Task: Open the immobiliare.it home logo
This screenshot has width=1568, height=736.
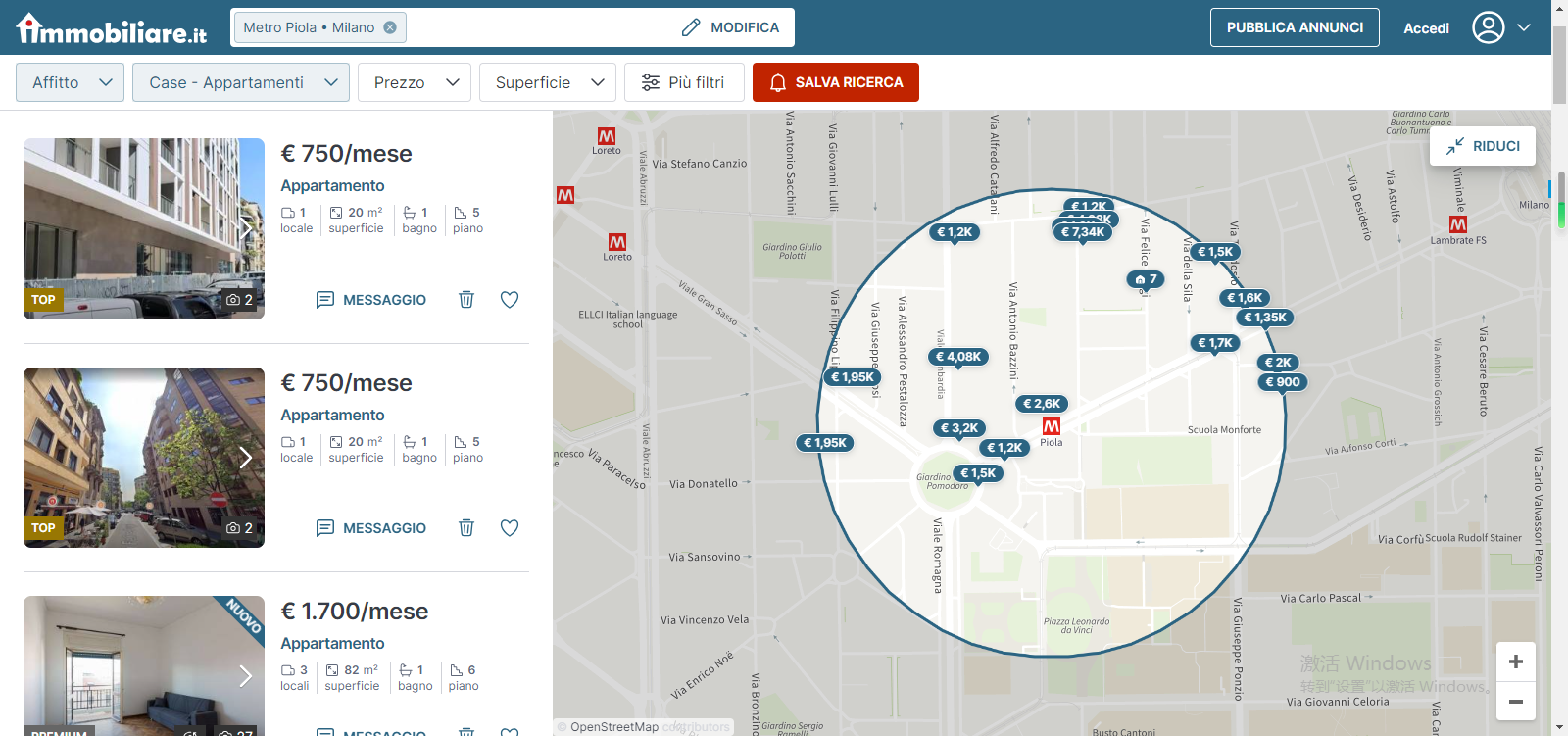Action: coord(112,28)
